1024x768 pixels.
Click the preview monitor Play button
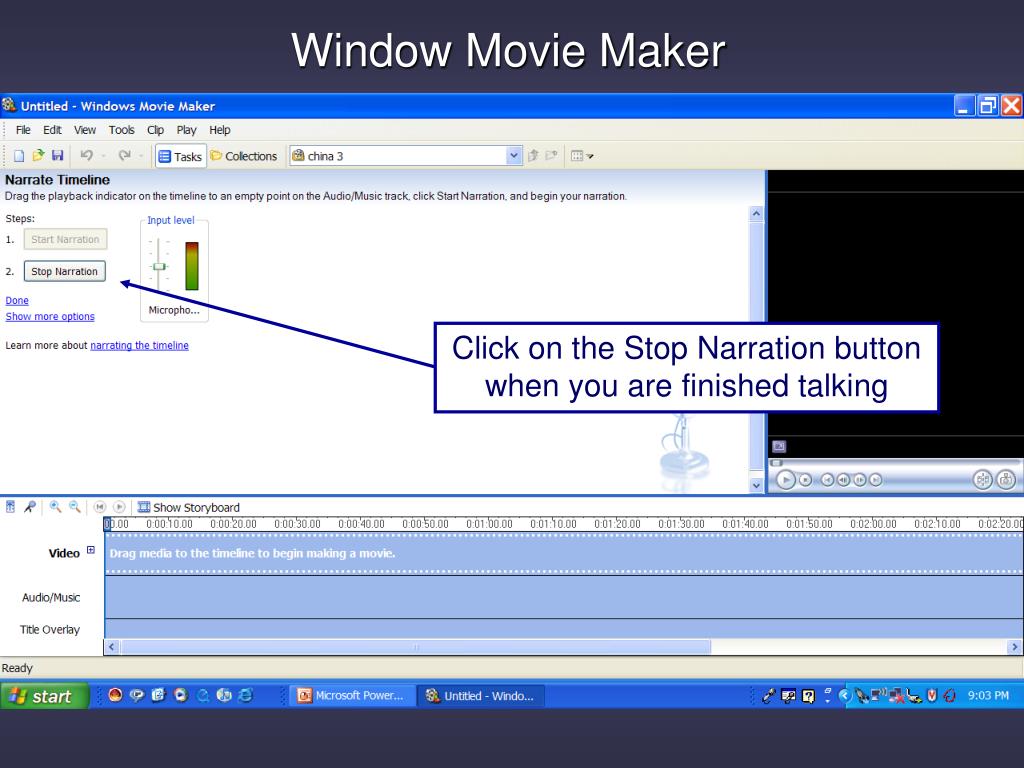786,480
